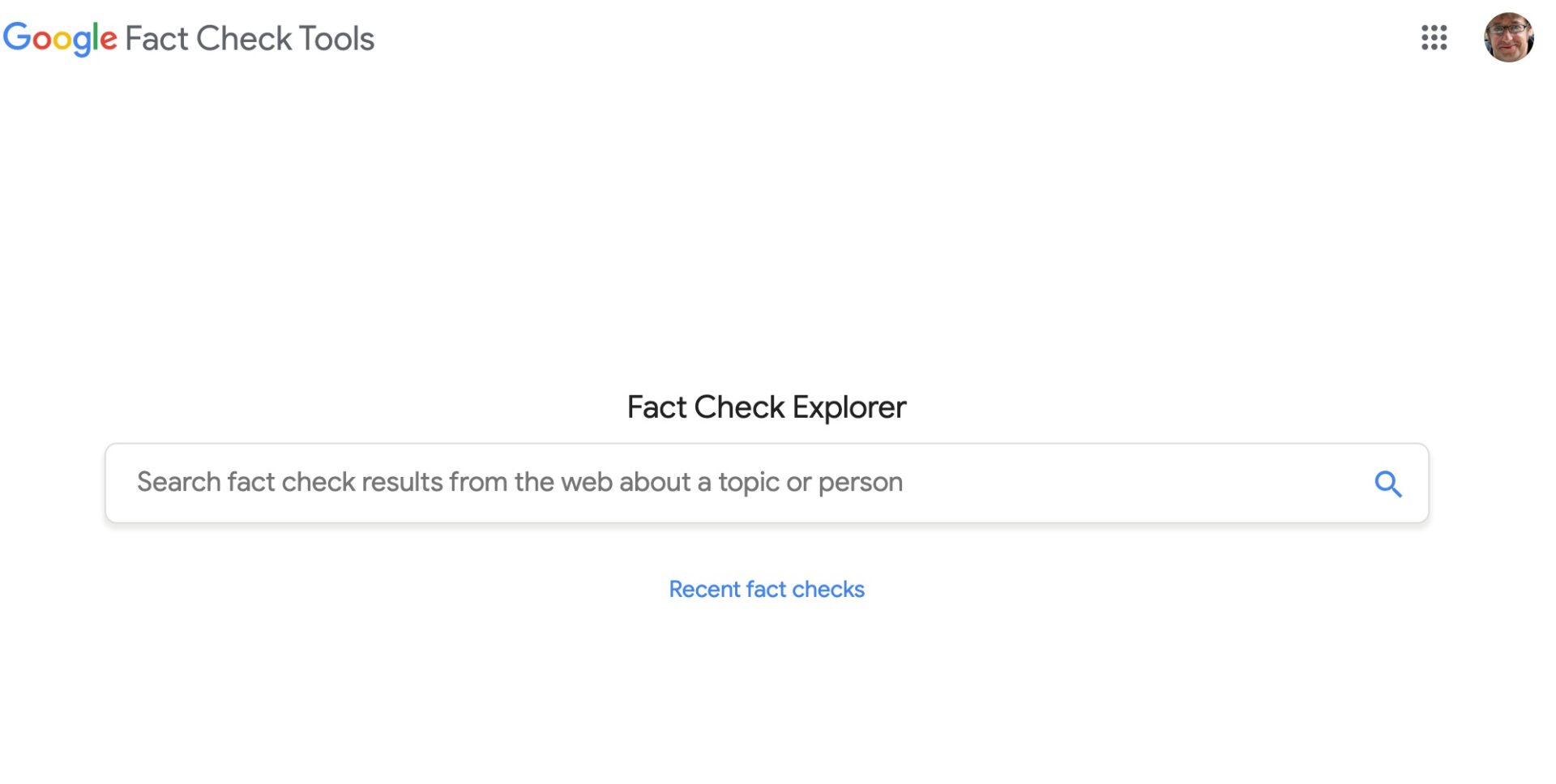Navigate home using the Google logo
1556x784 pixels.
58,38
